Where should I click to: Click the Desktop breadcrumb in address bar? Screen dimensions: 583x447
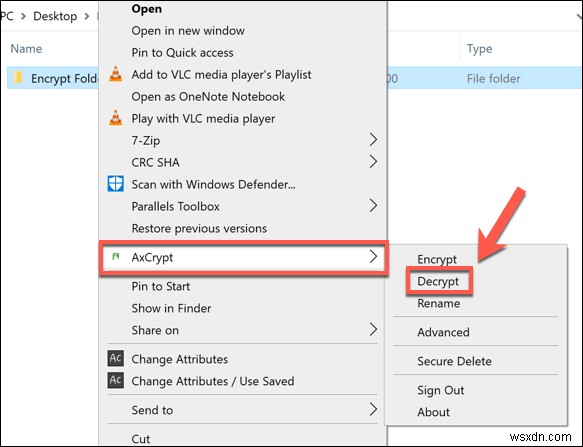coord(55,16)
